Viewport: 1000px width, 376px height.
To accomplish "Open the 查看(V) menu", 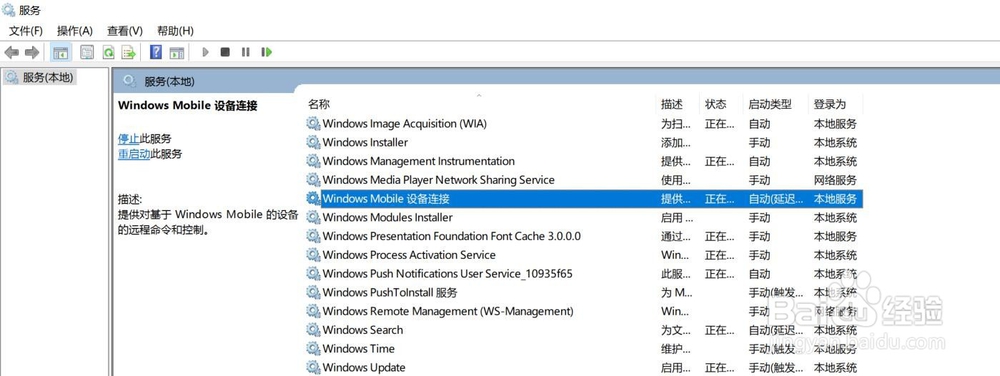I will (x=124, y=31).
